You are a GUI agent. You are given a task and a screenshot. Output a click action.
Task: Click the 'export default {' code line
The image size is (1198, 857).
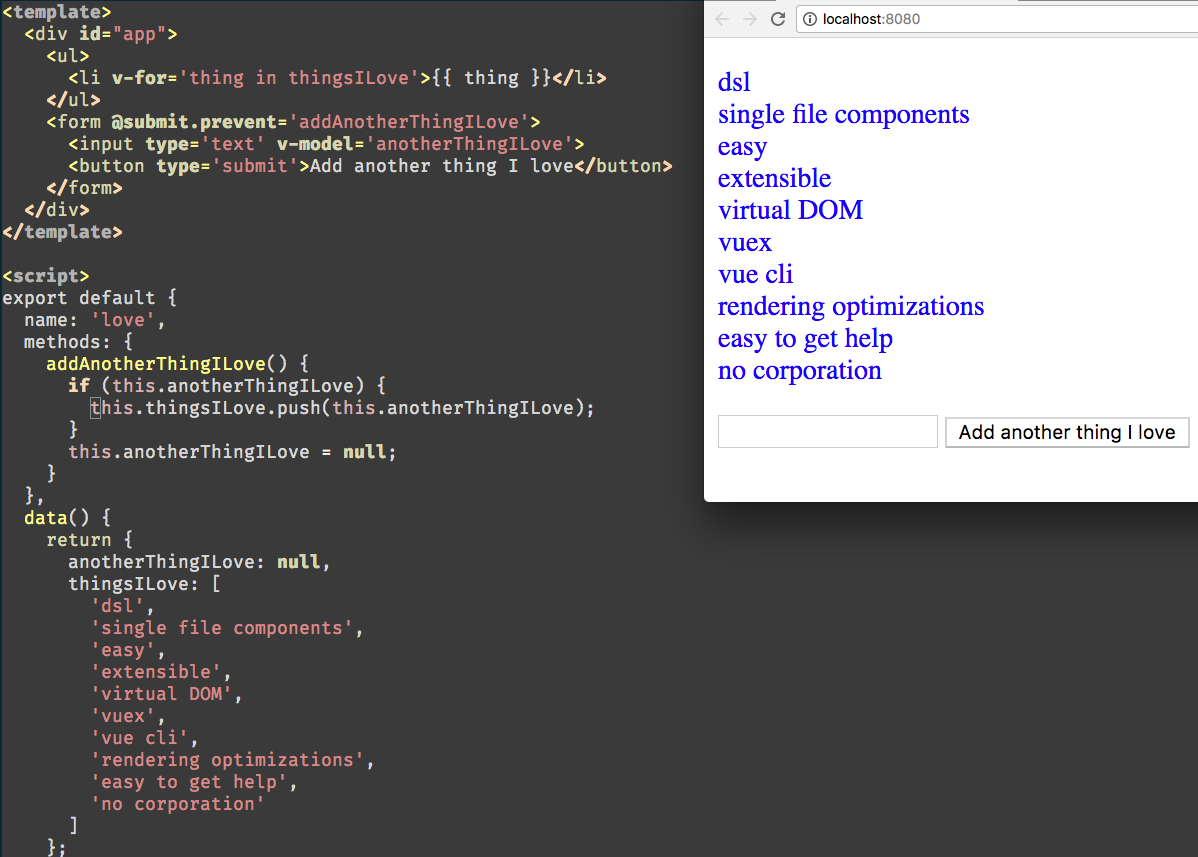(89, 298)
